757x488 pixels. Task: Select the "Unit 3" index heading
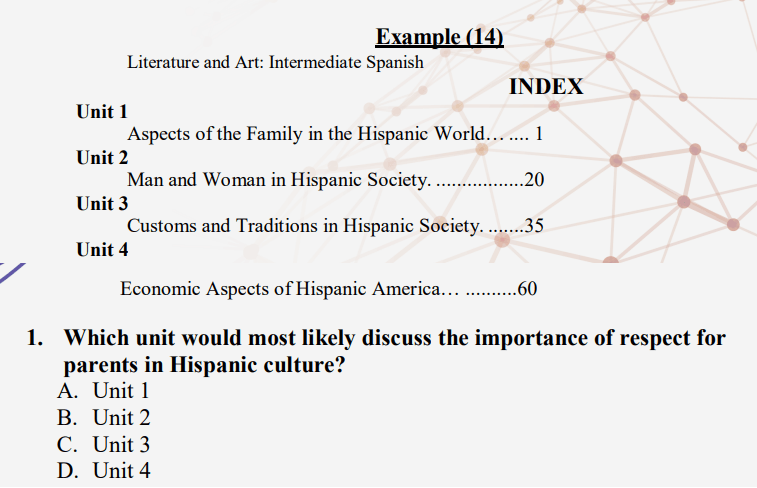tap(102, 203)
